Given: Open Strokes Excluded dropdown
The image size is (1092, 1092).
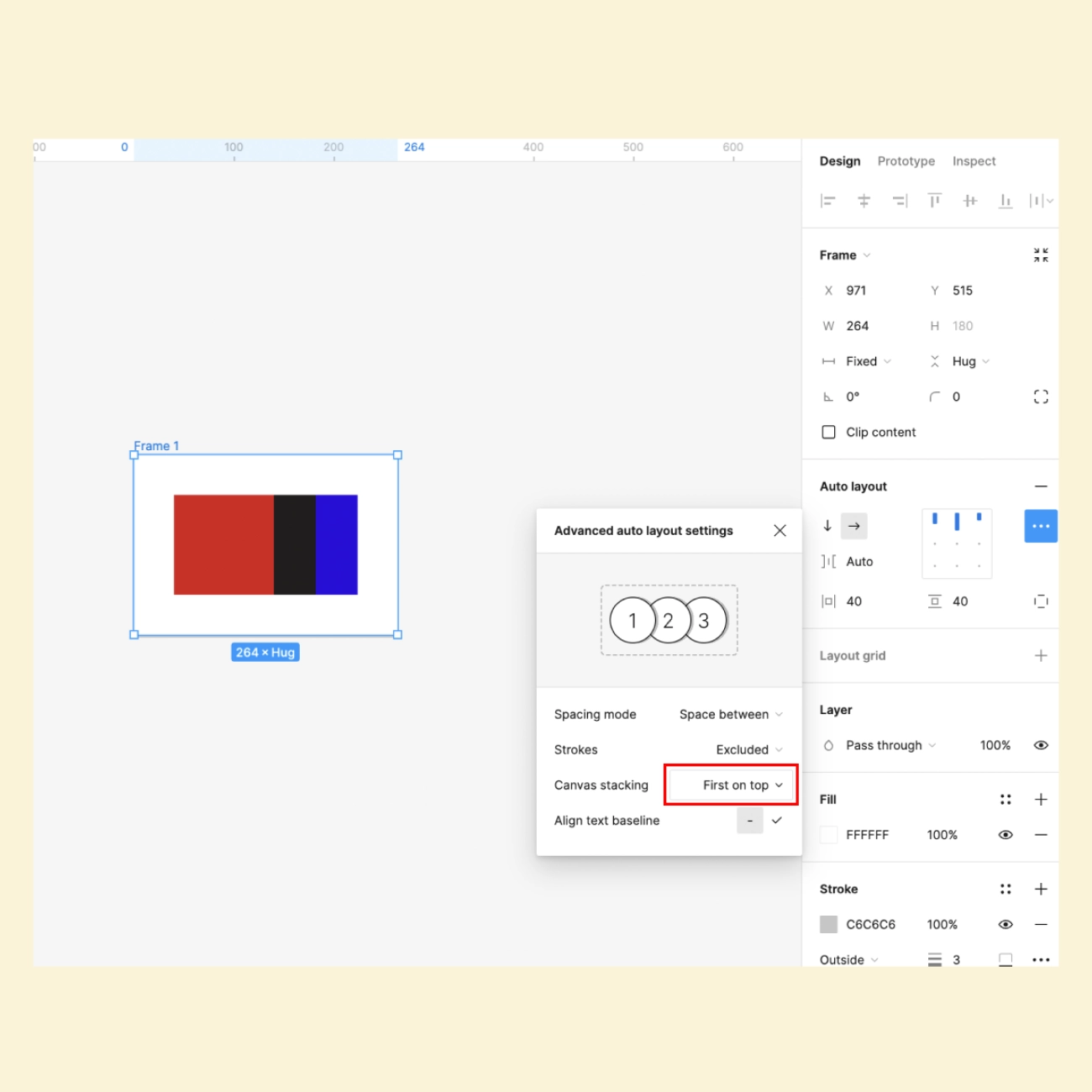Looking at the screenshot, I should pos(749,749).
